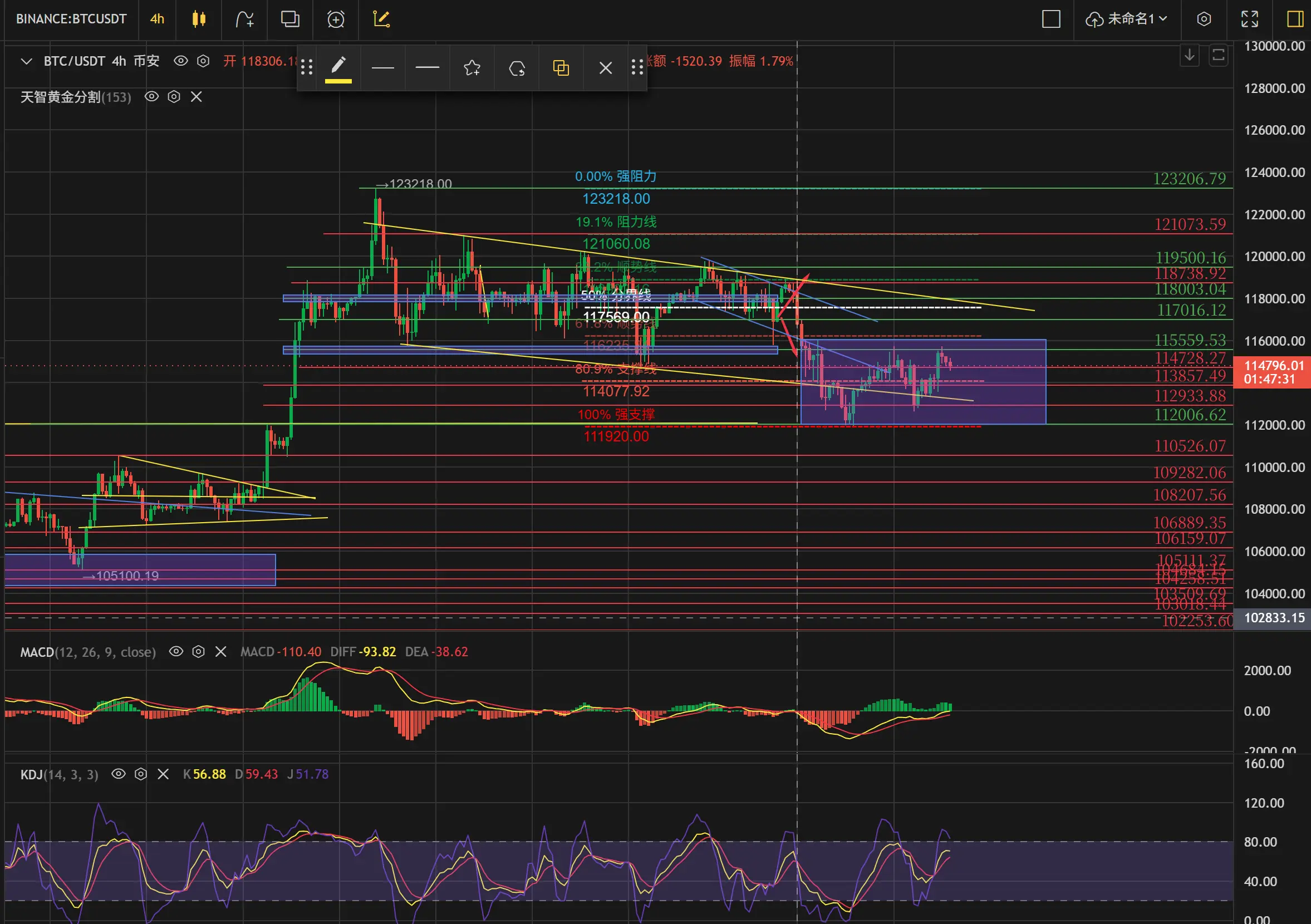
Task: Click the 114077.92 level text
Action: tap(616, 391)
